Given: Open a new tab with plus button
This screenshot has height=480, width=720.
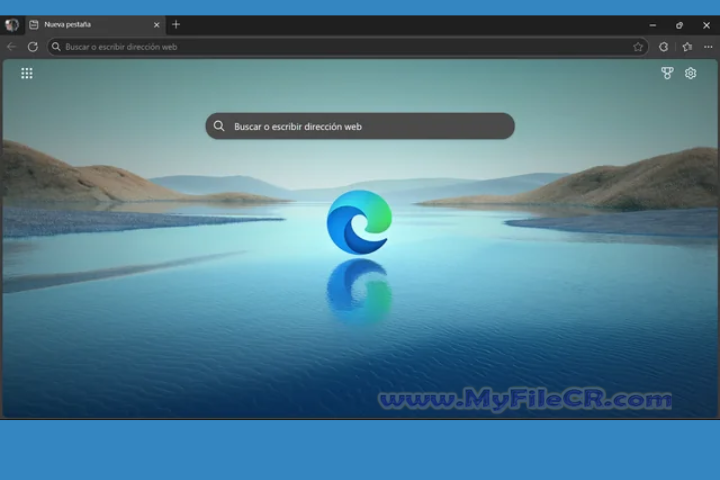Looking at the screenshot, I should (176, 25).
